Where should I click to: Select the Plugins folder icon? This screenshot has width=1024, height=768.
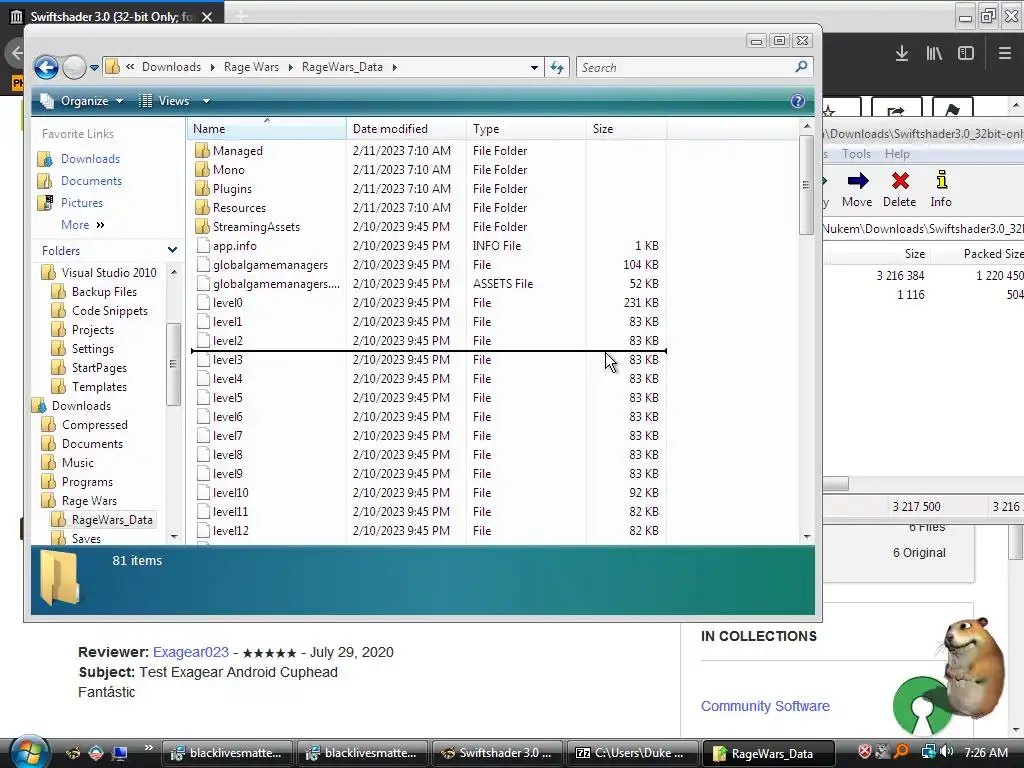click(202, 188)
